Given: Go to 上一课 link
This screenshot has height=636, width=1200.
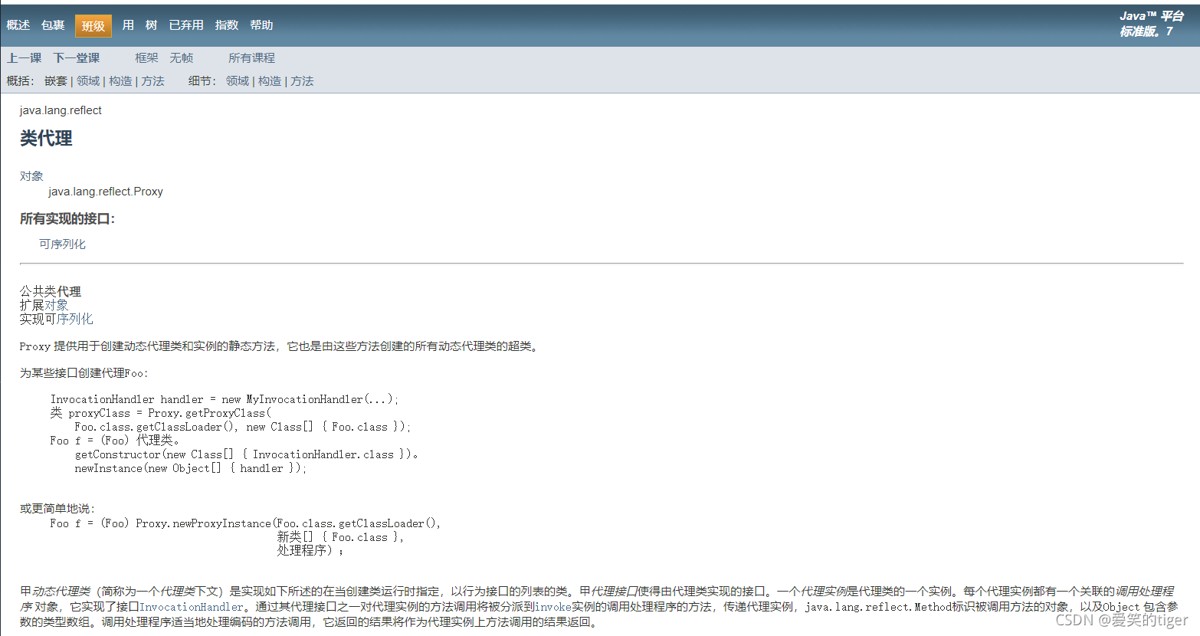Looking at the screenshot, I should [x=24, y=58].
